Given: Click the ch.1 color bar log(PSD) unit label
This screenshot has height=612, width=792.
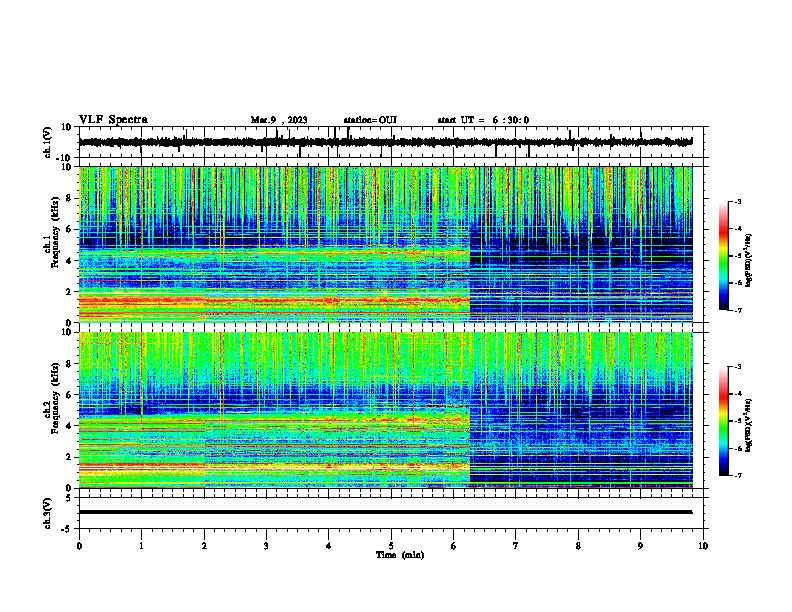Looking at the screenshot, I should tap(749, 261).
